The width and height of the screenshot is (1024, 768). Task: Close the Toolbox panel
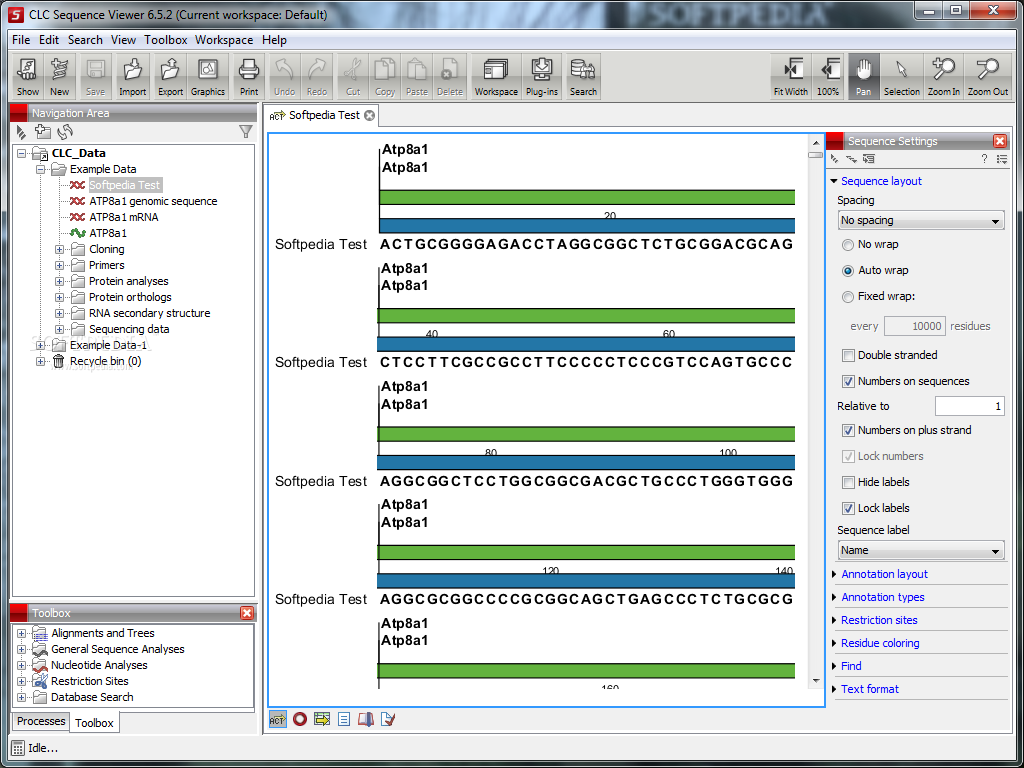[x=247, y=613]
